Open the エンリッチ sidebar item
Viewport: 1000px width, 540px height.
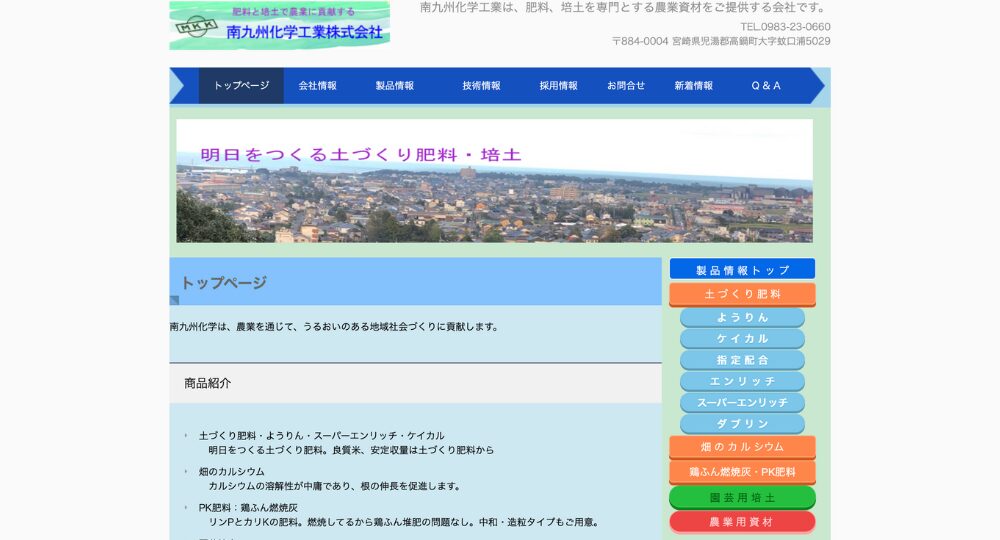coord(742,381)
